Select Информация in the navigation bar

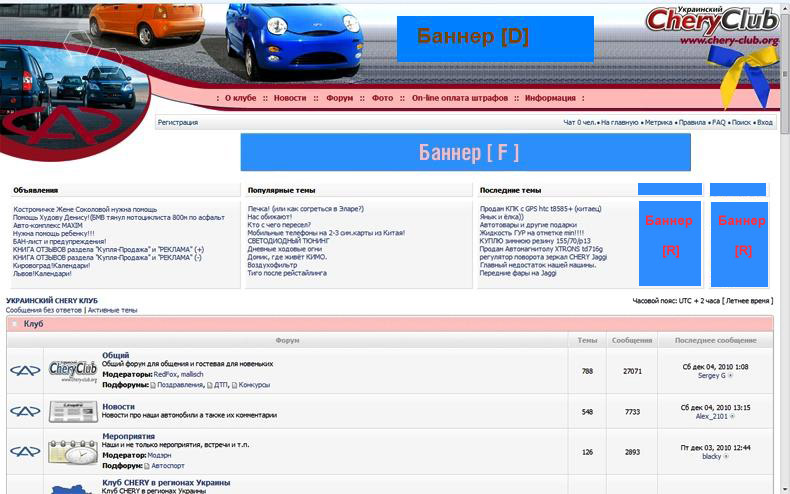[550, 98]
